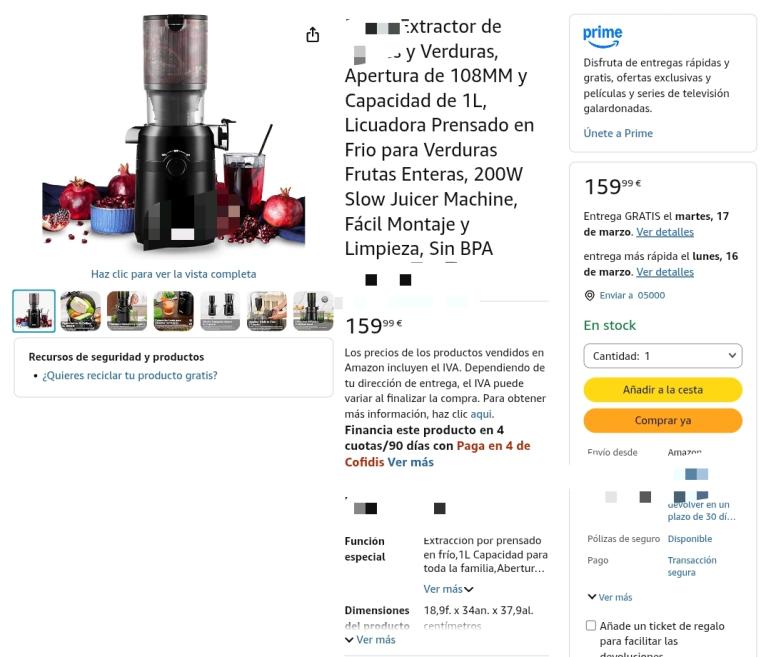771x657 pixels.
Task: Click the location pin icon near Enviar a
Action: tap(589, 296)
